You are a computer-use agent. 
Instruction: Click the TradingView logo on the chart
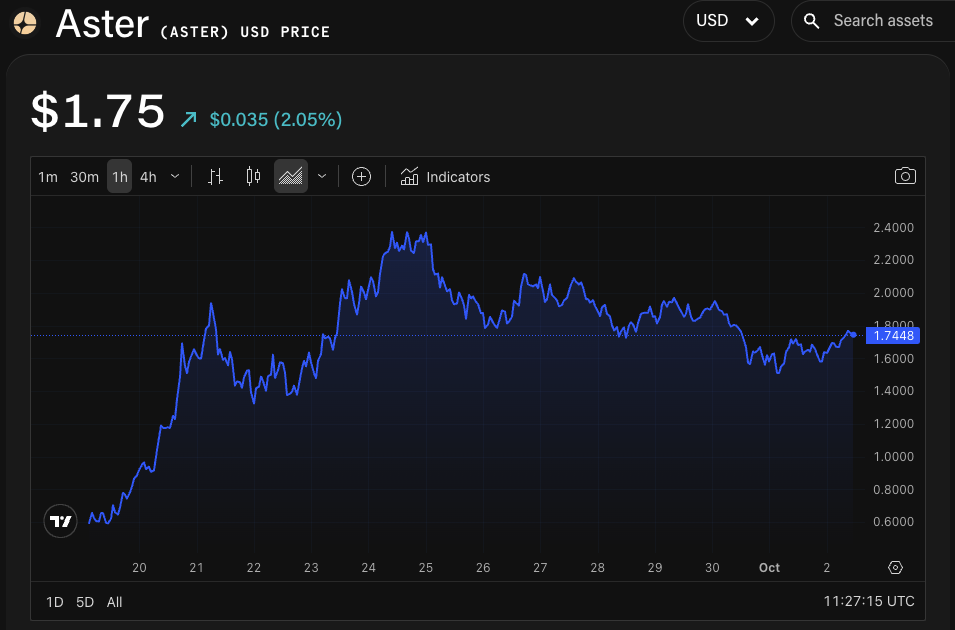click(x=60, y=521)
